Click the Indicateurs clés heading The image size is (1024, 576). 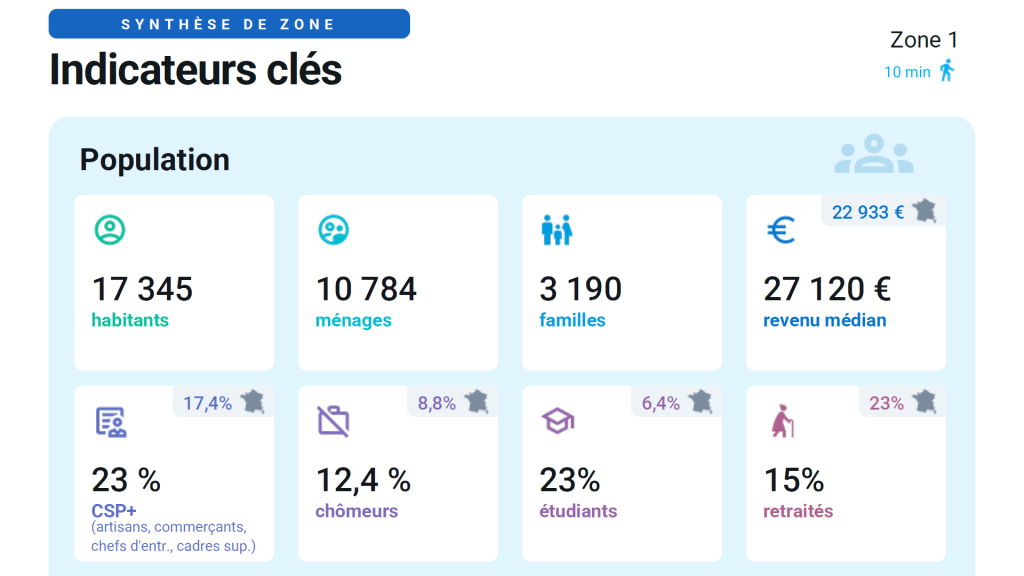click(x=195, y=69)
